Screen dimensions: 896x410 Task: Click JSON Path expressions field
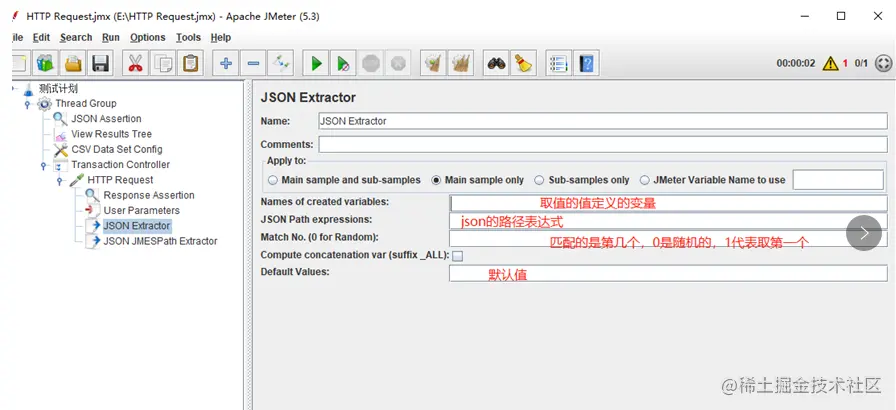point(669,221)
